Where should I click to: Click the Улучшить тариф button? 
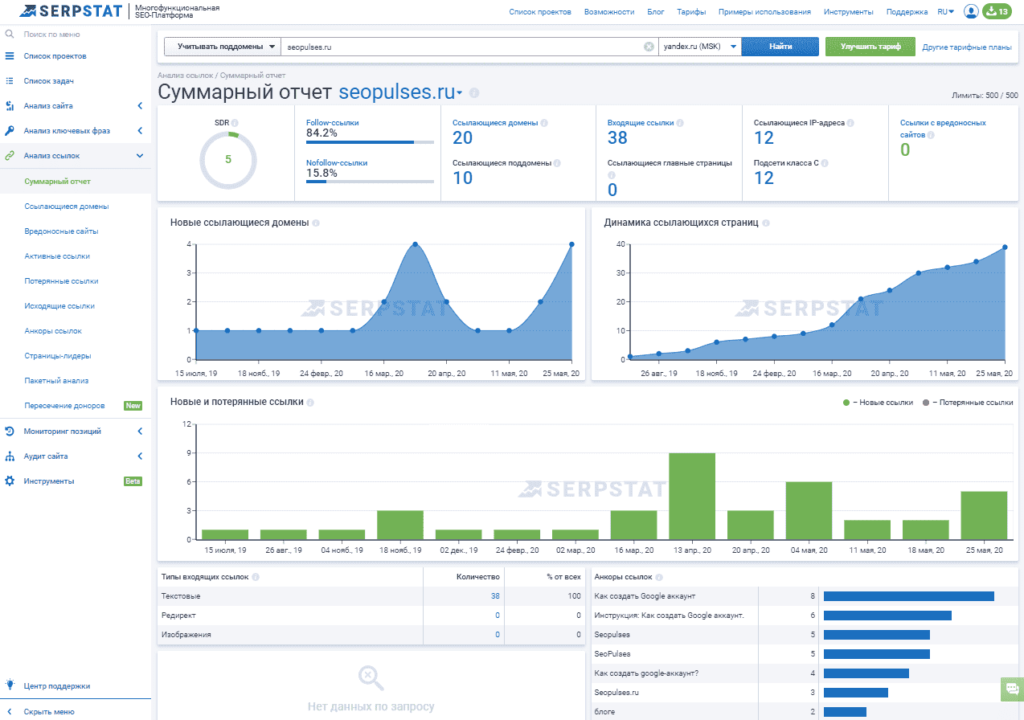click(x=870, y=46)
